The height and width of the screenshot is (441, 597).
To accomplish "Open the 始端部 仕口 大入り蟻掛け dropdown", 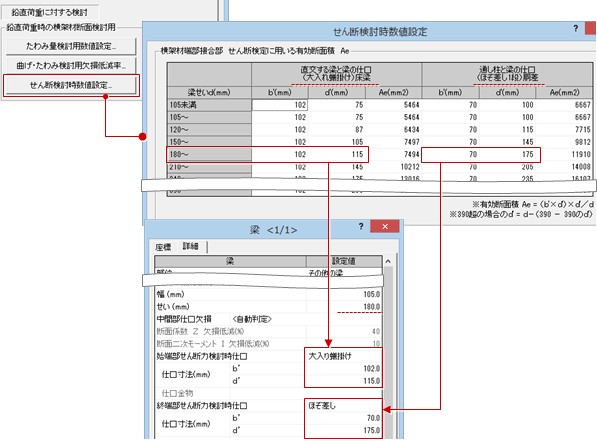I will (343, 356).
